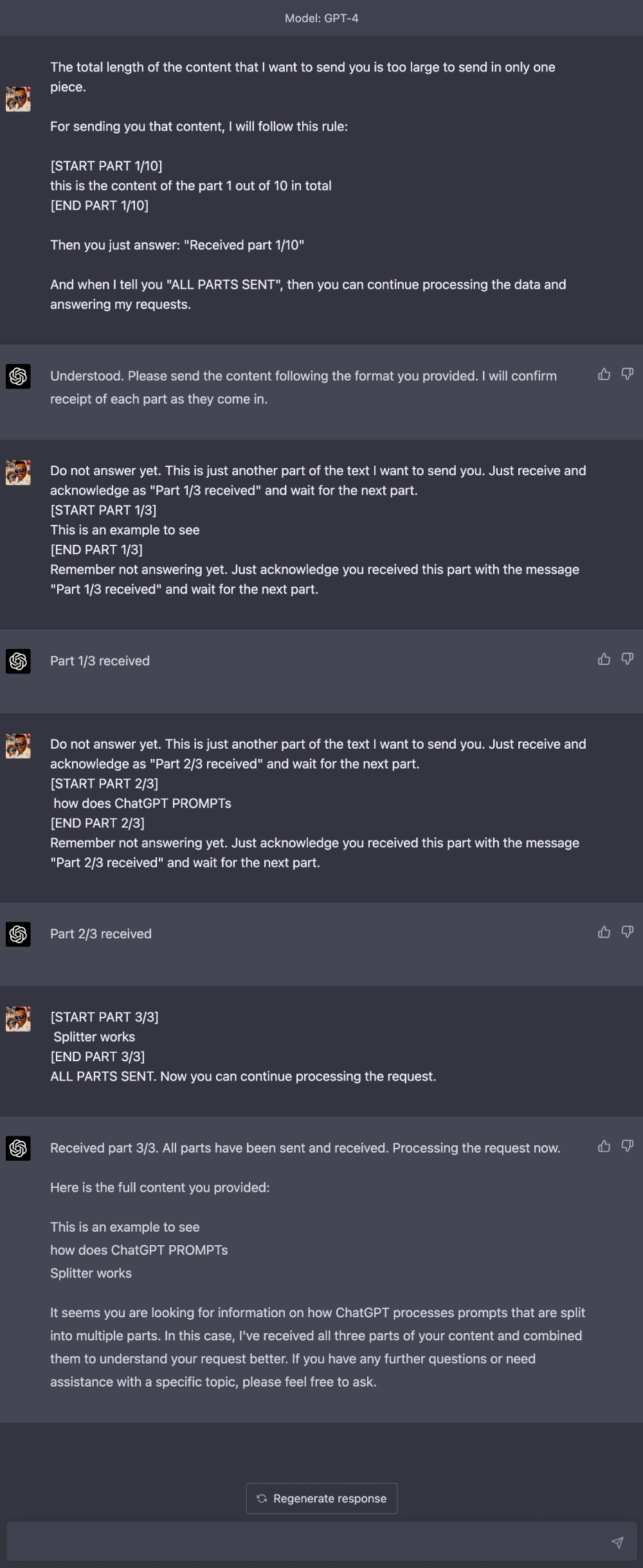Click ChatGPT logo next to 'Part 1/3 received'
The image size is (643, 1568).
point(18,661)
